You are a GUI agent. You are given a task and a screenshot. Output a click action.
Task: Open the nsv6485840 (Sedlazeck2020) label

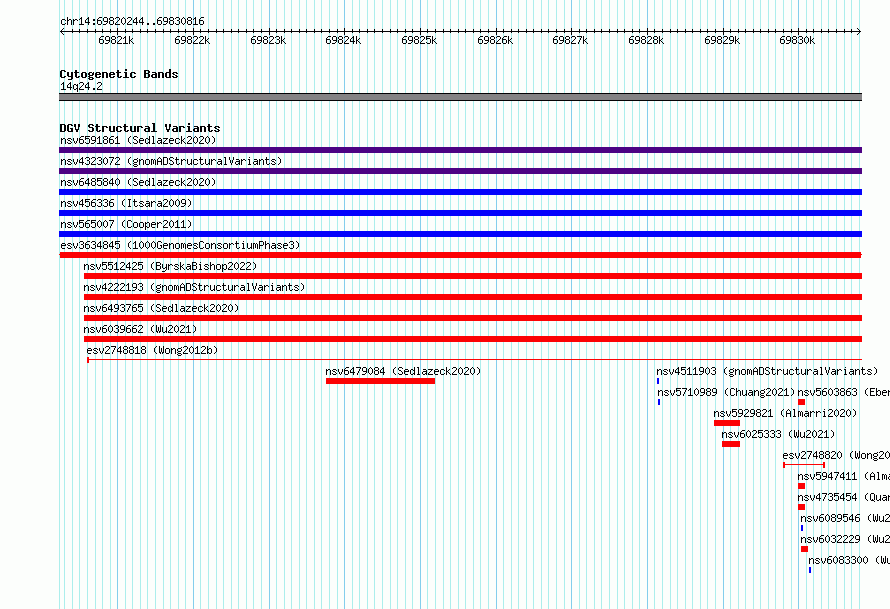pyautogui.click(x=138, y=182)
